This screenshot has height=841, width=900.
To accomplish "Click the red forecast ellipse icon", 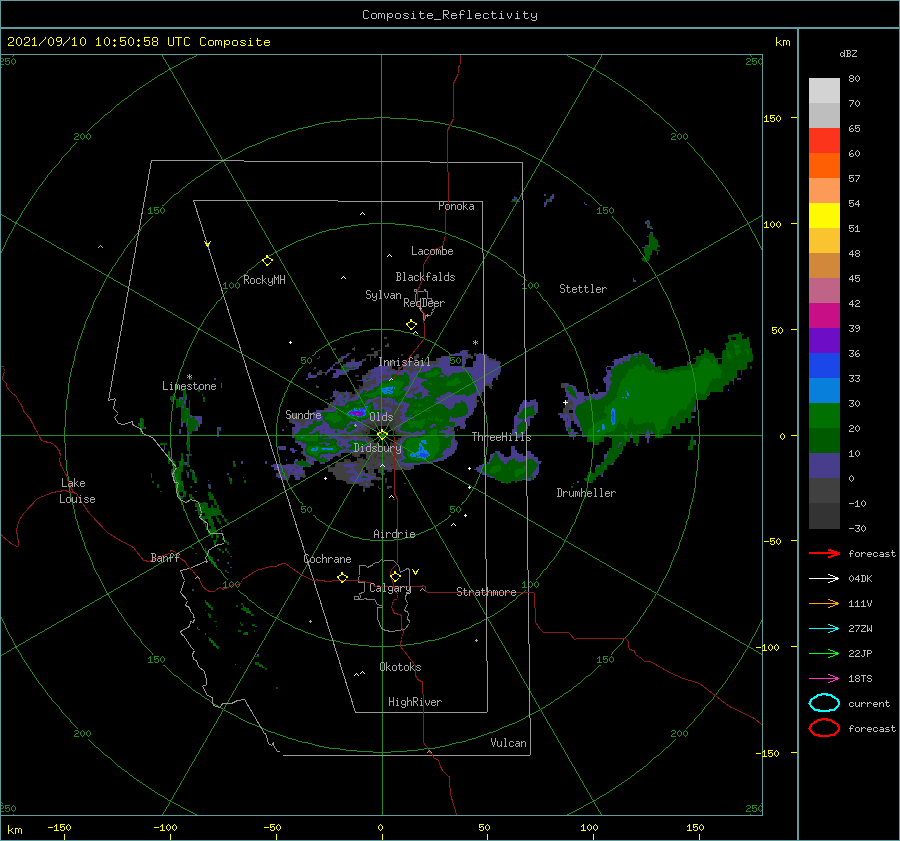I will click(824, 728).
